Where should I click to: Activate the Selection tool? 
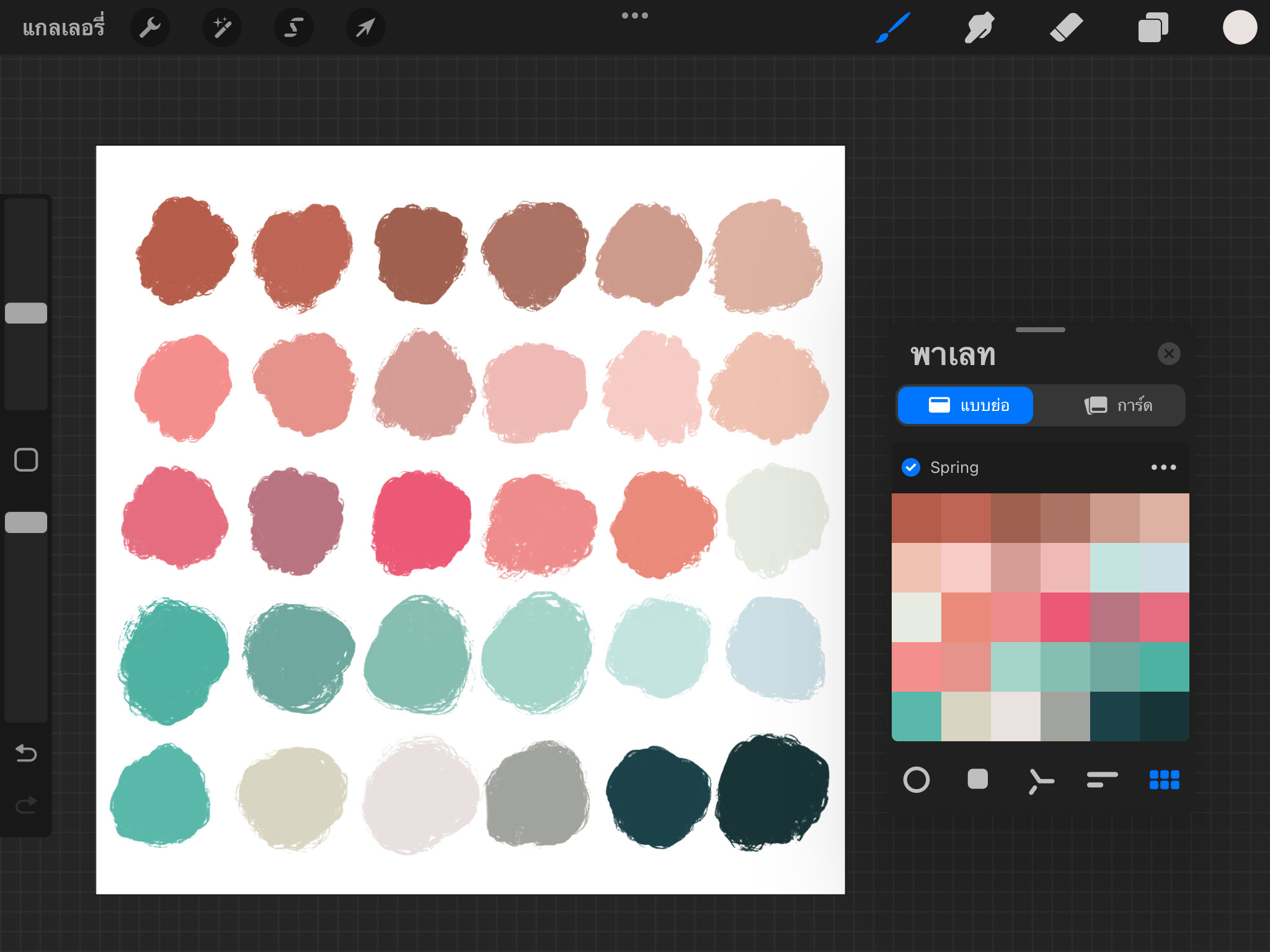tap(293, 27)
